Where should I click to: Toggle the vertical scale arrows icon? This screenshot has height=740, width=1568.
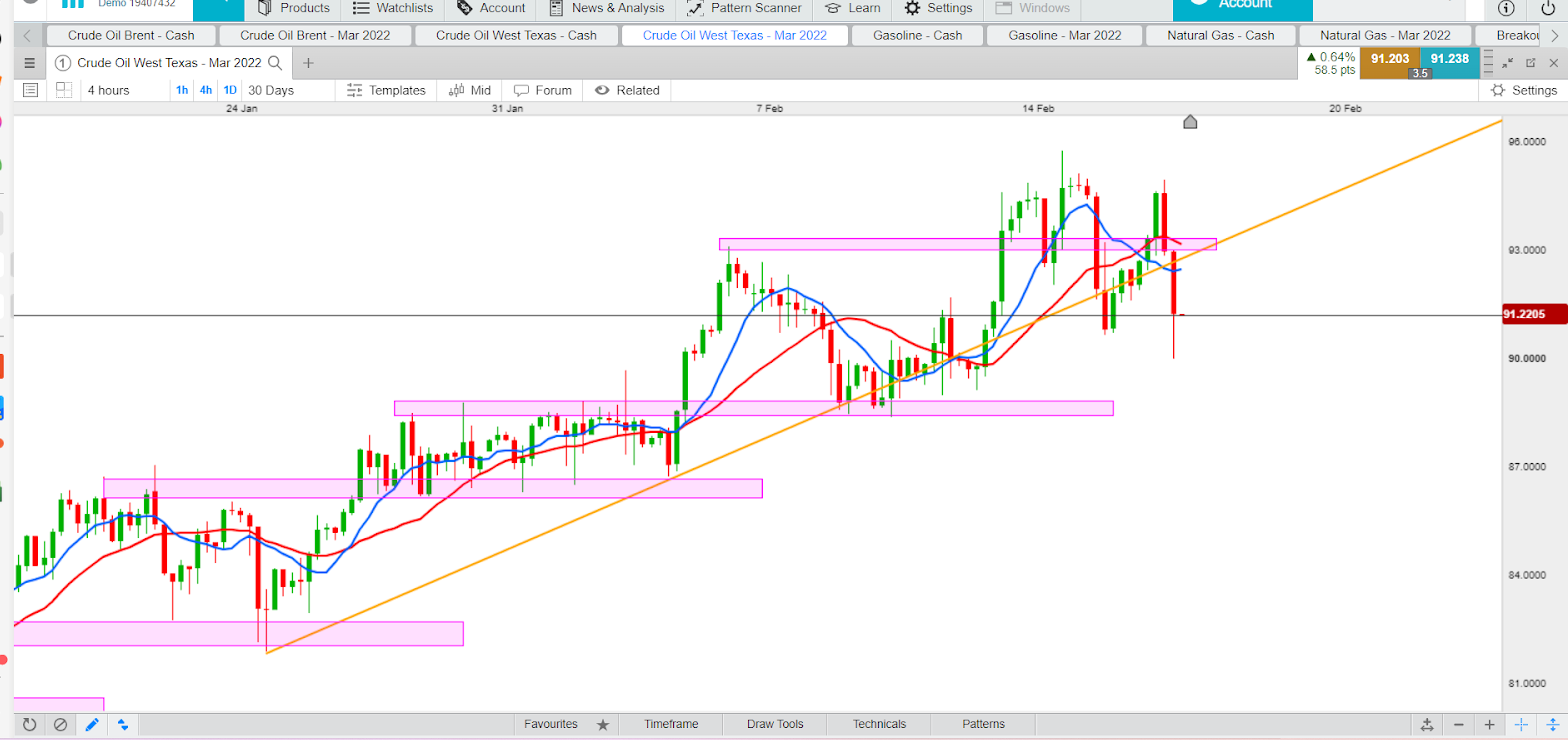click(x=1552, y=725)
